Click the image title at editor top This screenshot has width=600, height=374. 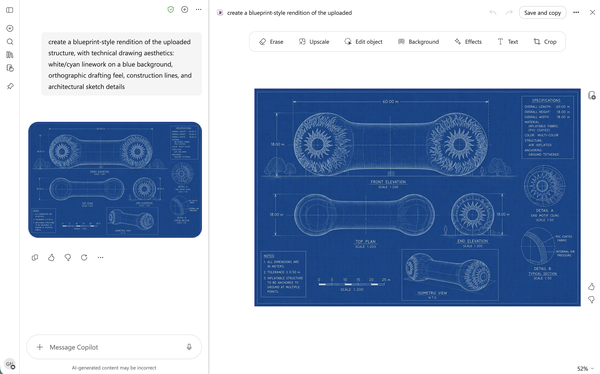tap(289, 13)
